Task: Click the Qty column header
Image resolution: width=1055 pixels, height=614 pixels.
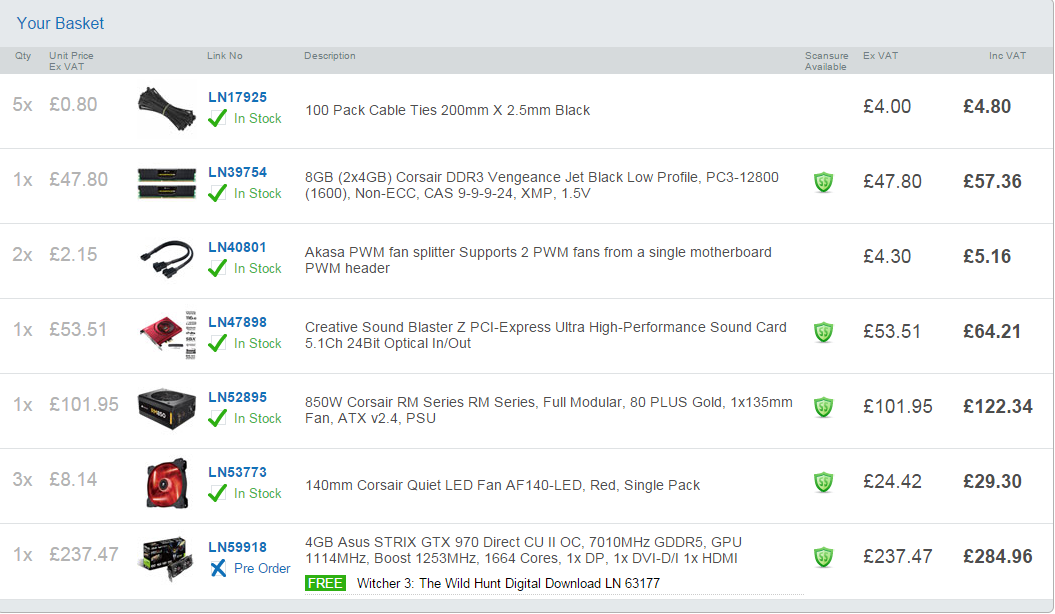Action: [24, 56]
